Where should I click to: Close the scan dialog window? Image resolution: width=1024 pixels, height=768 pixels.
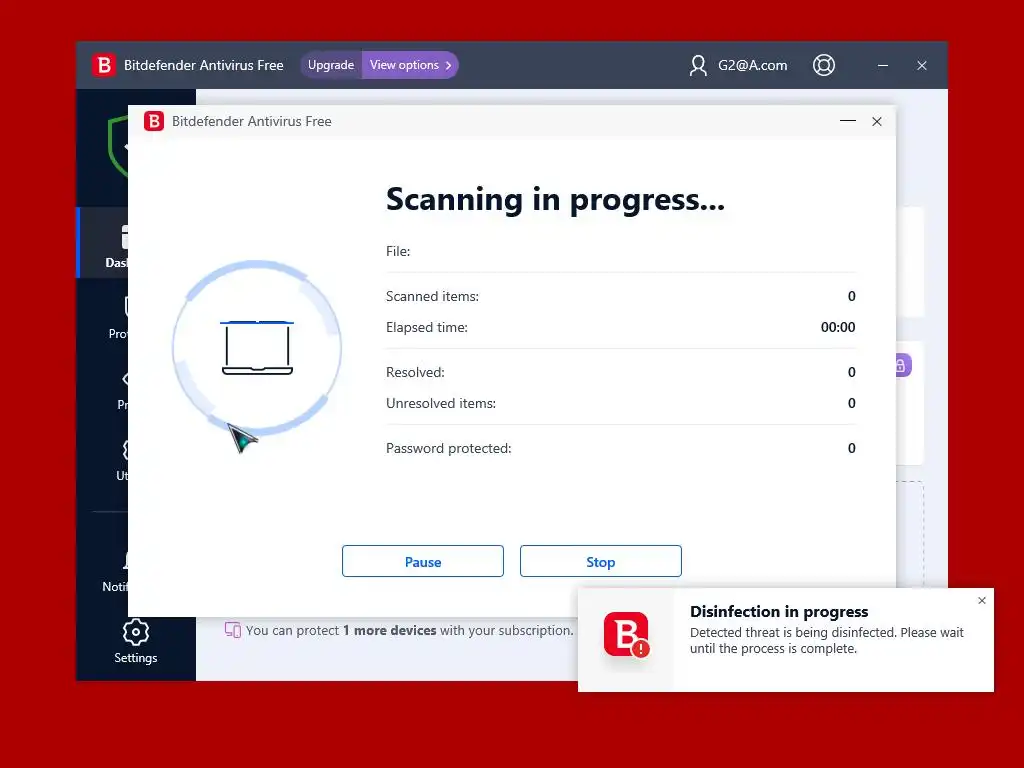(876, 121)
